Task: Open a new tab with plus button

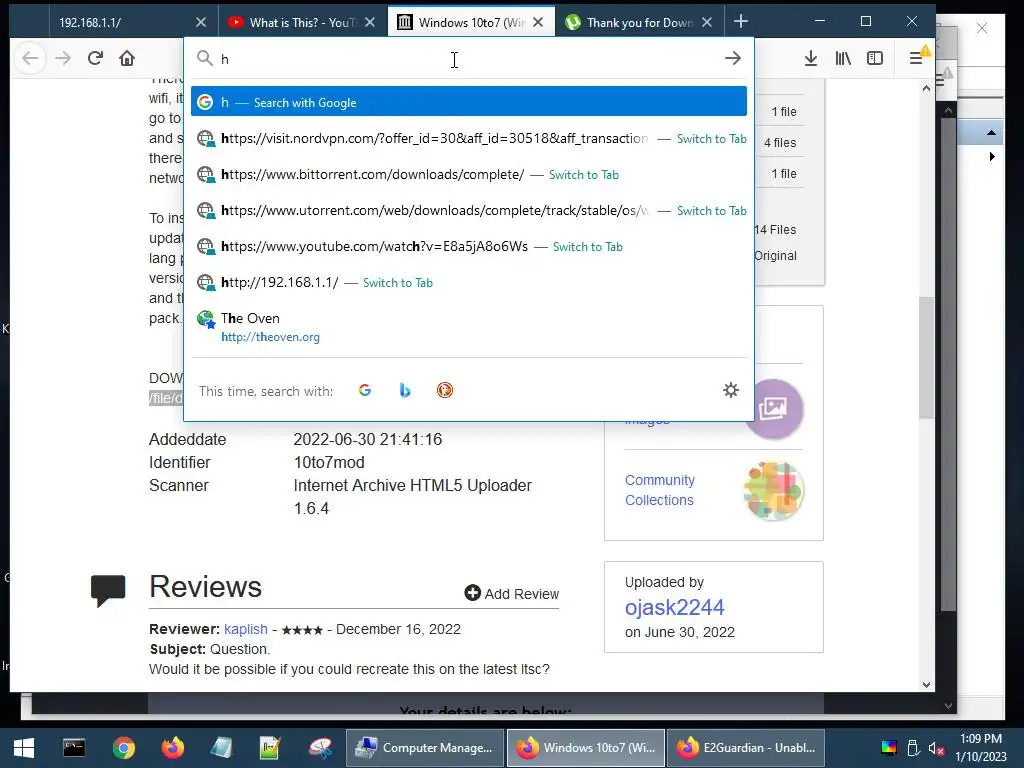Action: tap(741, 22)
